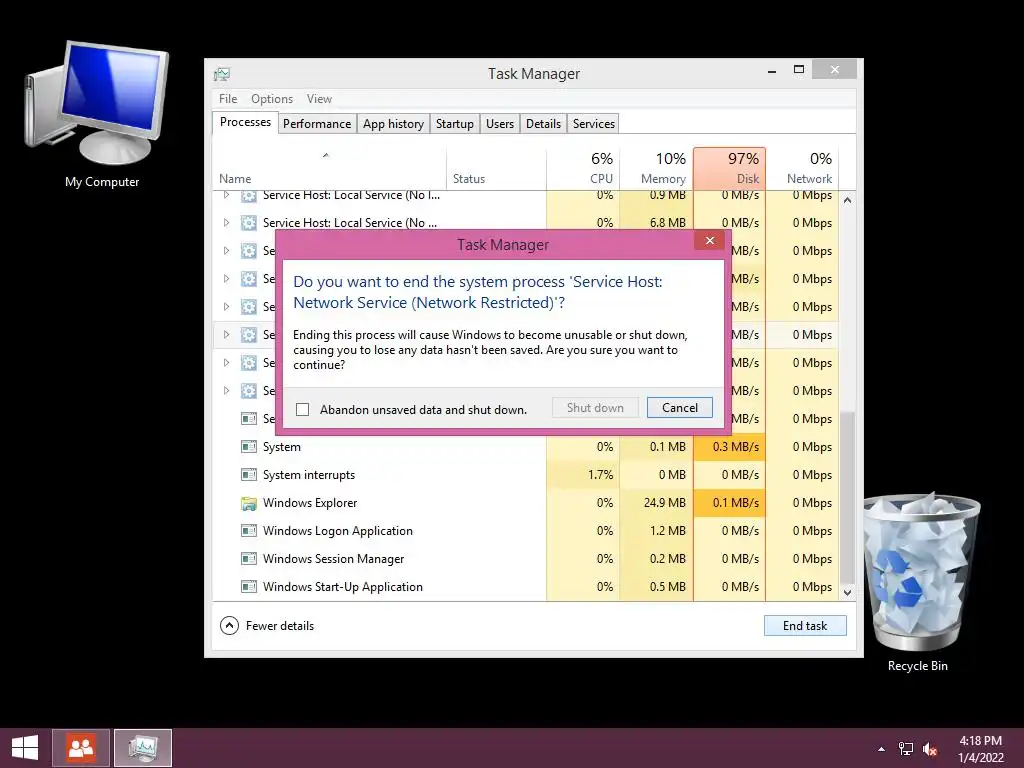Click the 0.3 MB/s disk cell
Screen dimensions: 1024x768
pos(729,447)
